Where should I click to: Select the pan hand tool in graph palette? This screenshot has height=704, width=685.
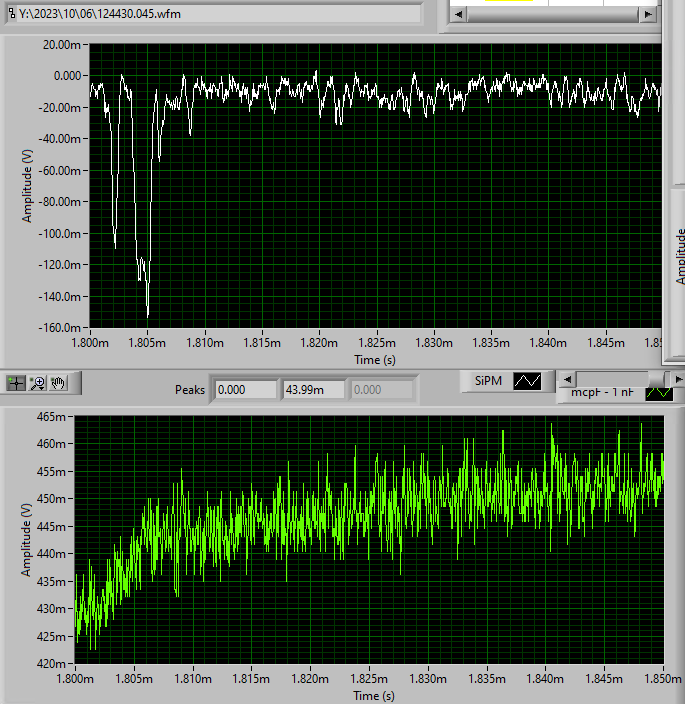(58, 382)
